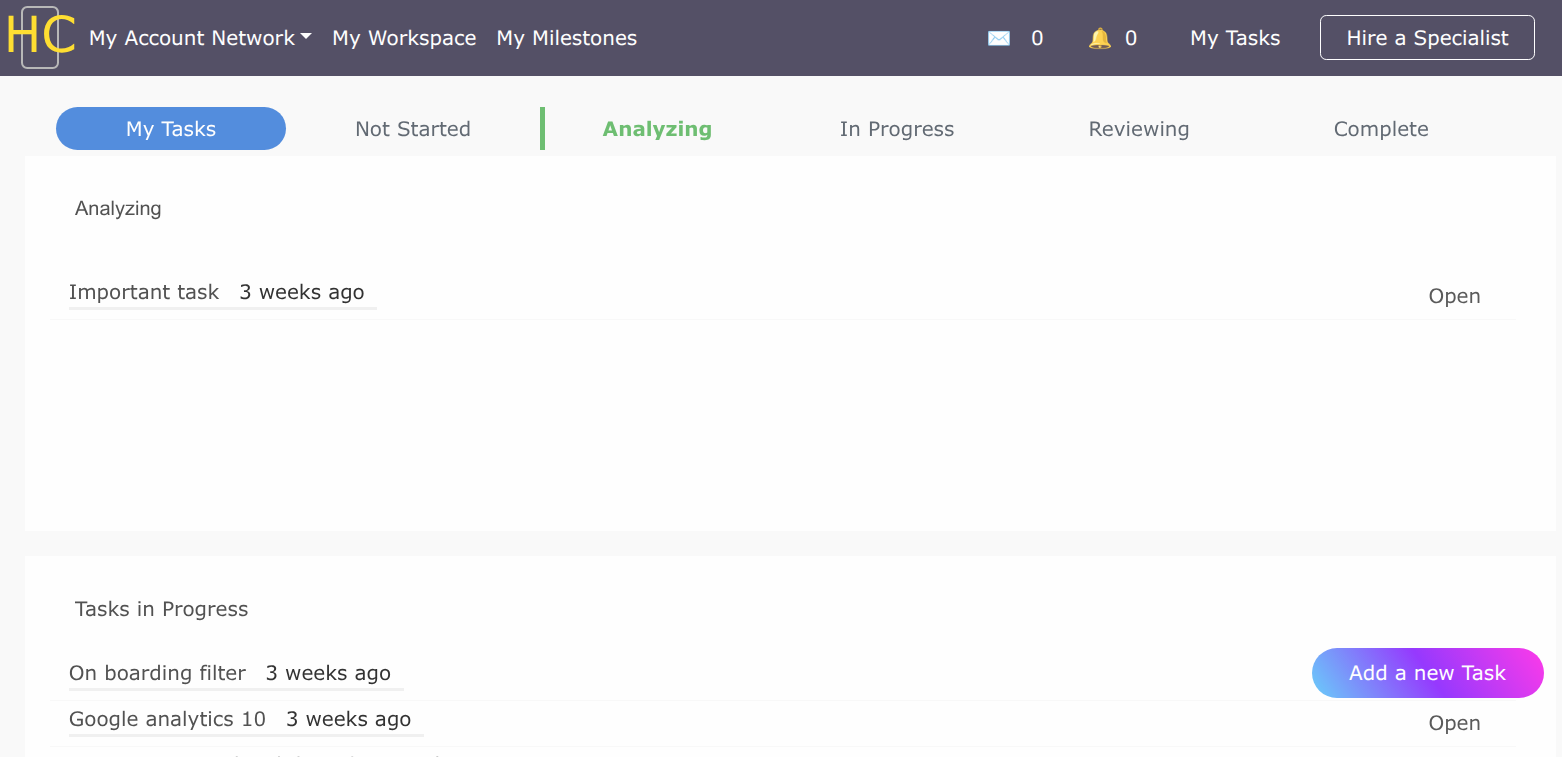Open My Milestones from the navigation bar
The image size is (1562, 757).
pos(567,38)
